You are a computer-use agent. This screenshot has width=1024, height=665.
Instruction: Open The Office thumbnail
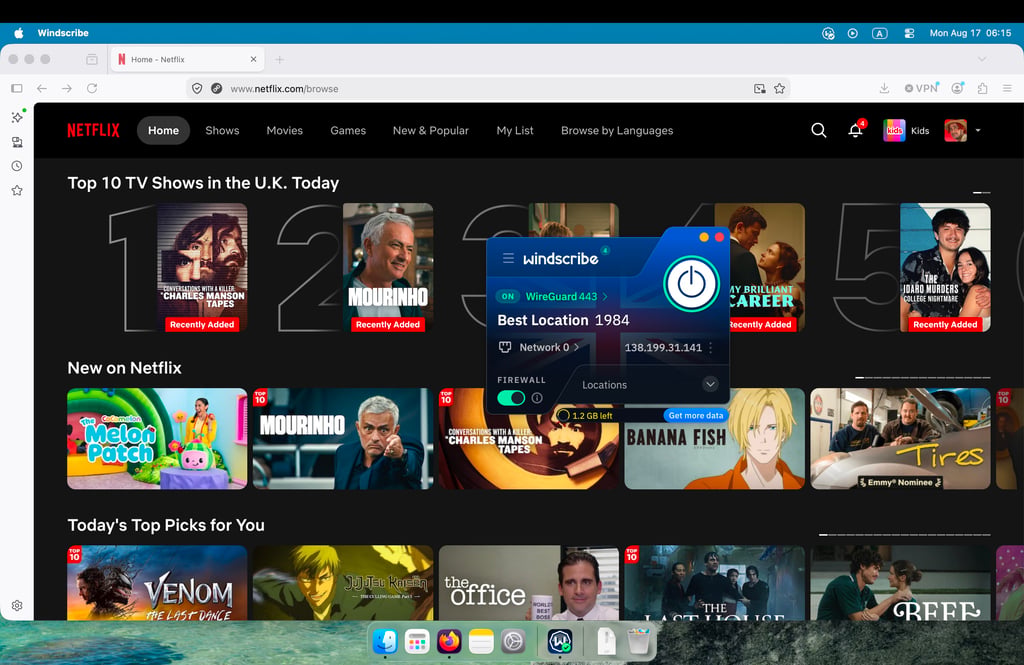point(528,583)
